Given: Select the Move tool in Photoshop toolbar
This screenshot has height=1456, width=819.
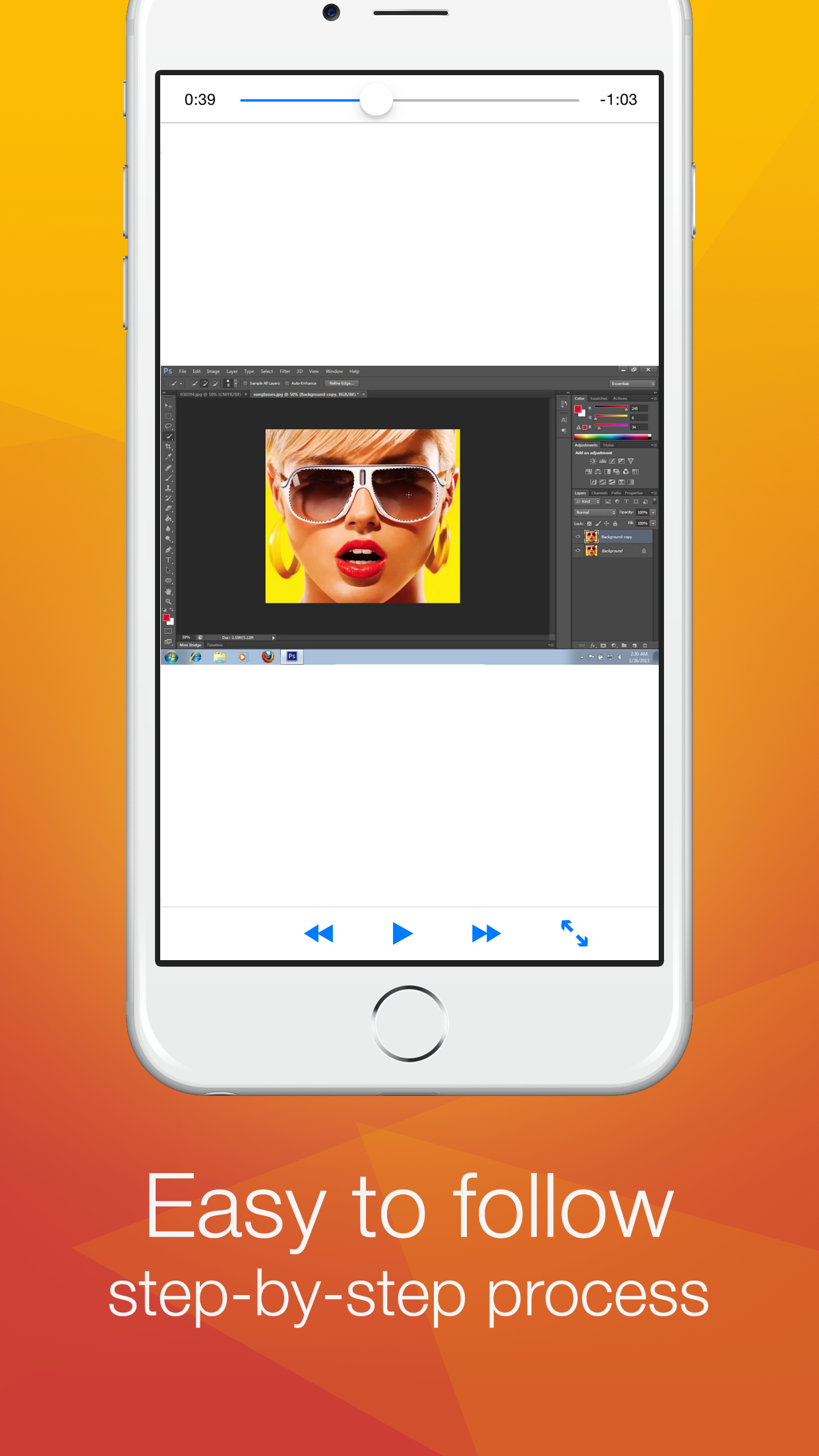Looking at the screenshot, I should coord(168,406).
